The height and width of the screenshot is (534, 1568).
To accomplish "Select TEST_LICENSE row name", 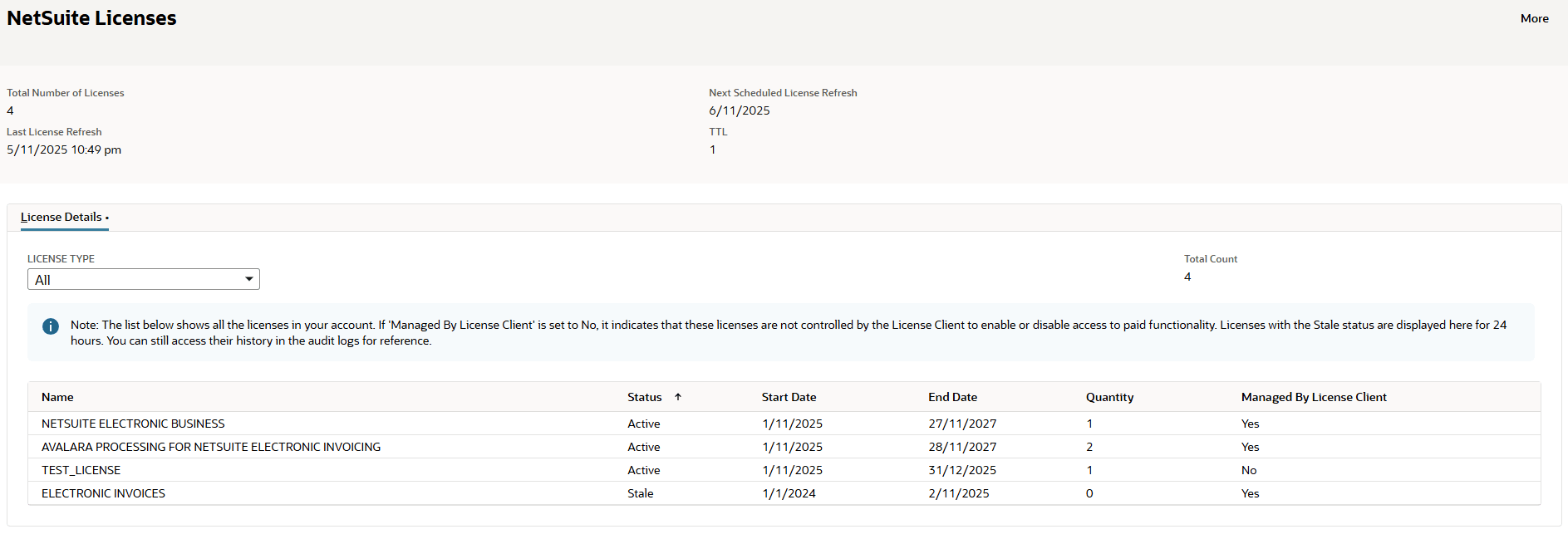I will click(81, 470).
